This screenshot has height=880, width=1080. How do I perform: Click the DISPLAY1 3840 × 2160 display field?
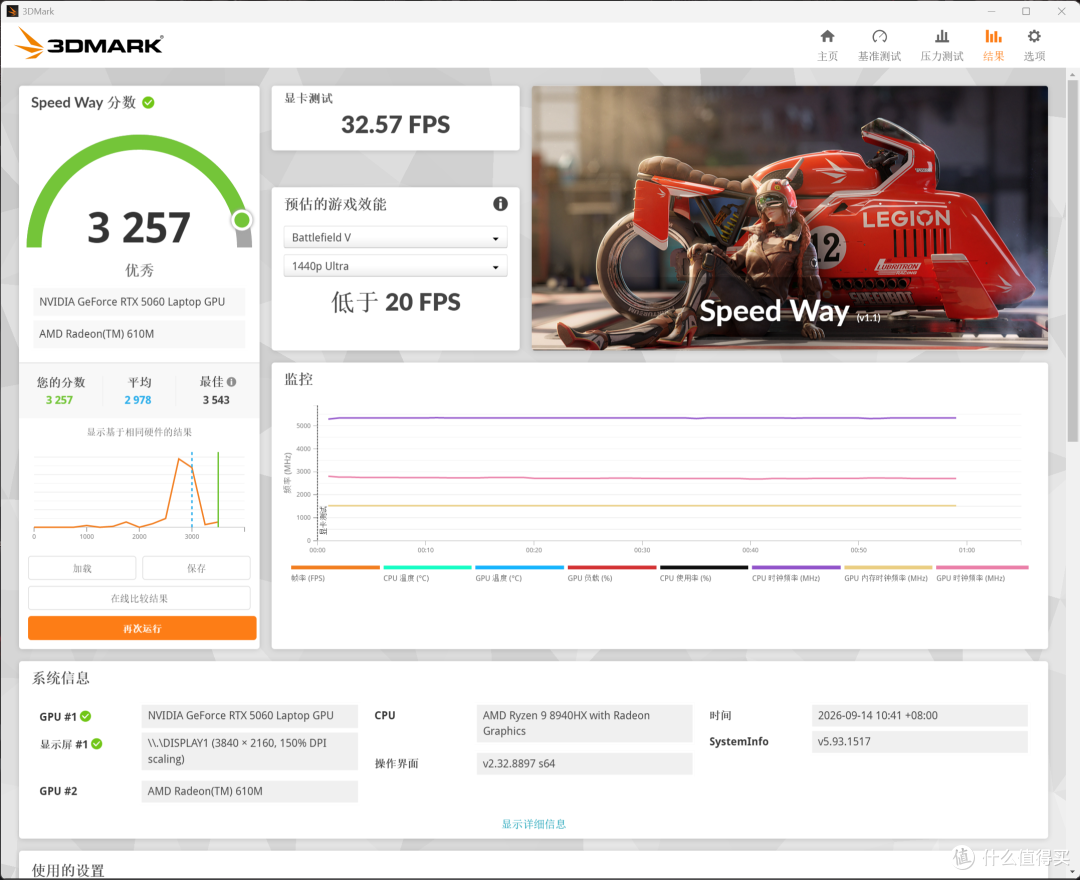tap(249, 751)
